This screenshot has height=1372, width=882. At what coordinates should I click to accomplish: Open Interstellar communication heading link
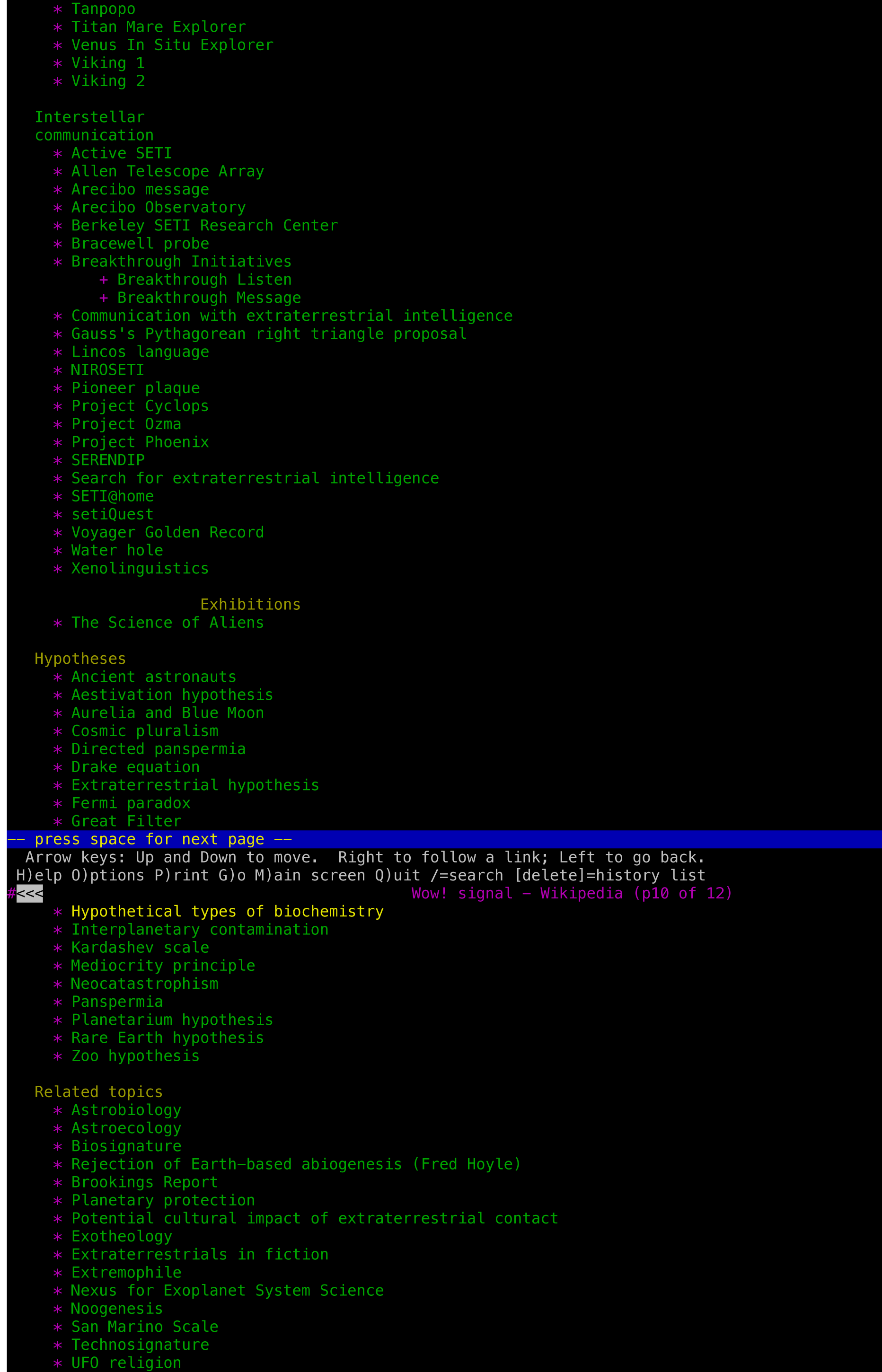pyautogui.click(x=94, y=126)
